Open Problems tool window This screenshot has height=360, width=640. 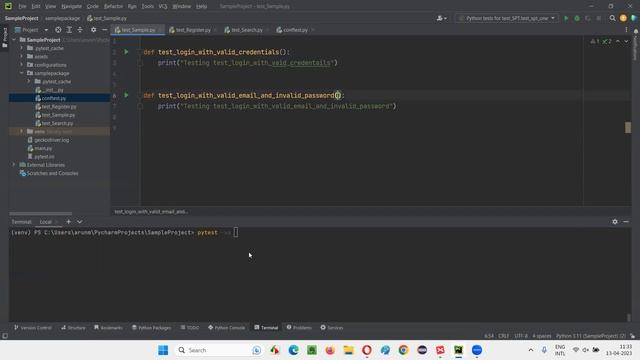click(299, 327)
